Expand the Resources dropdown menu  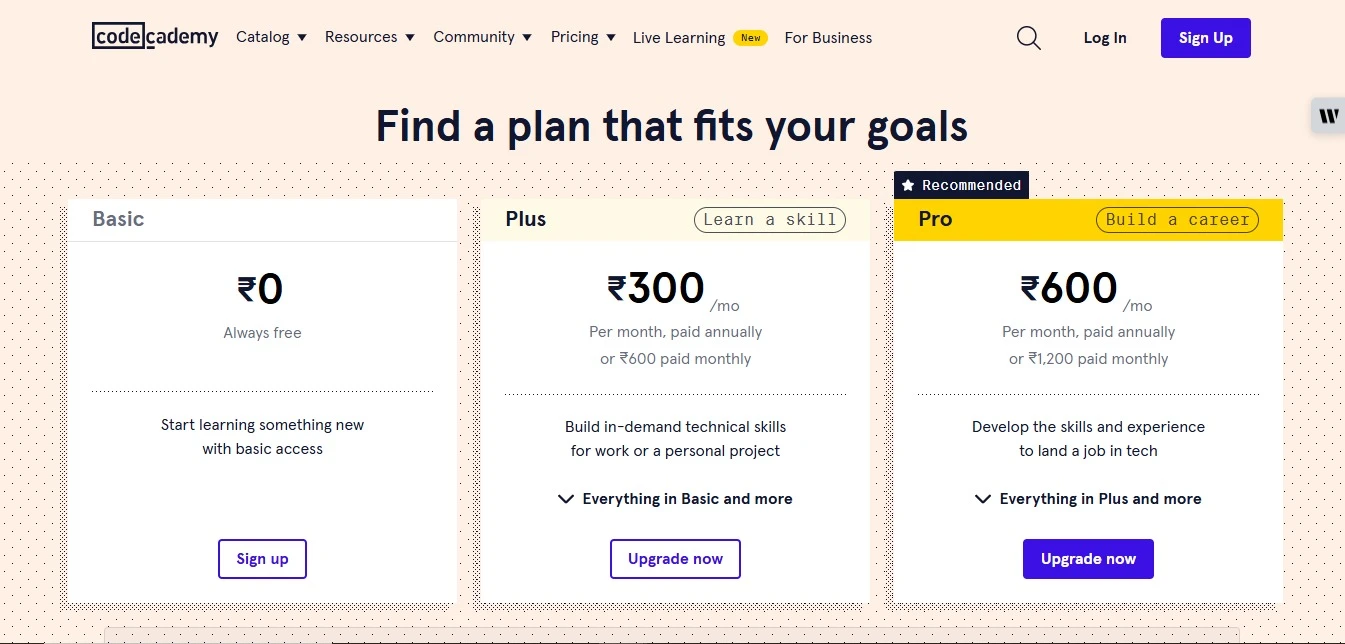369,37
